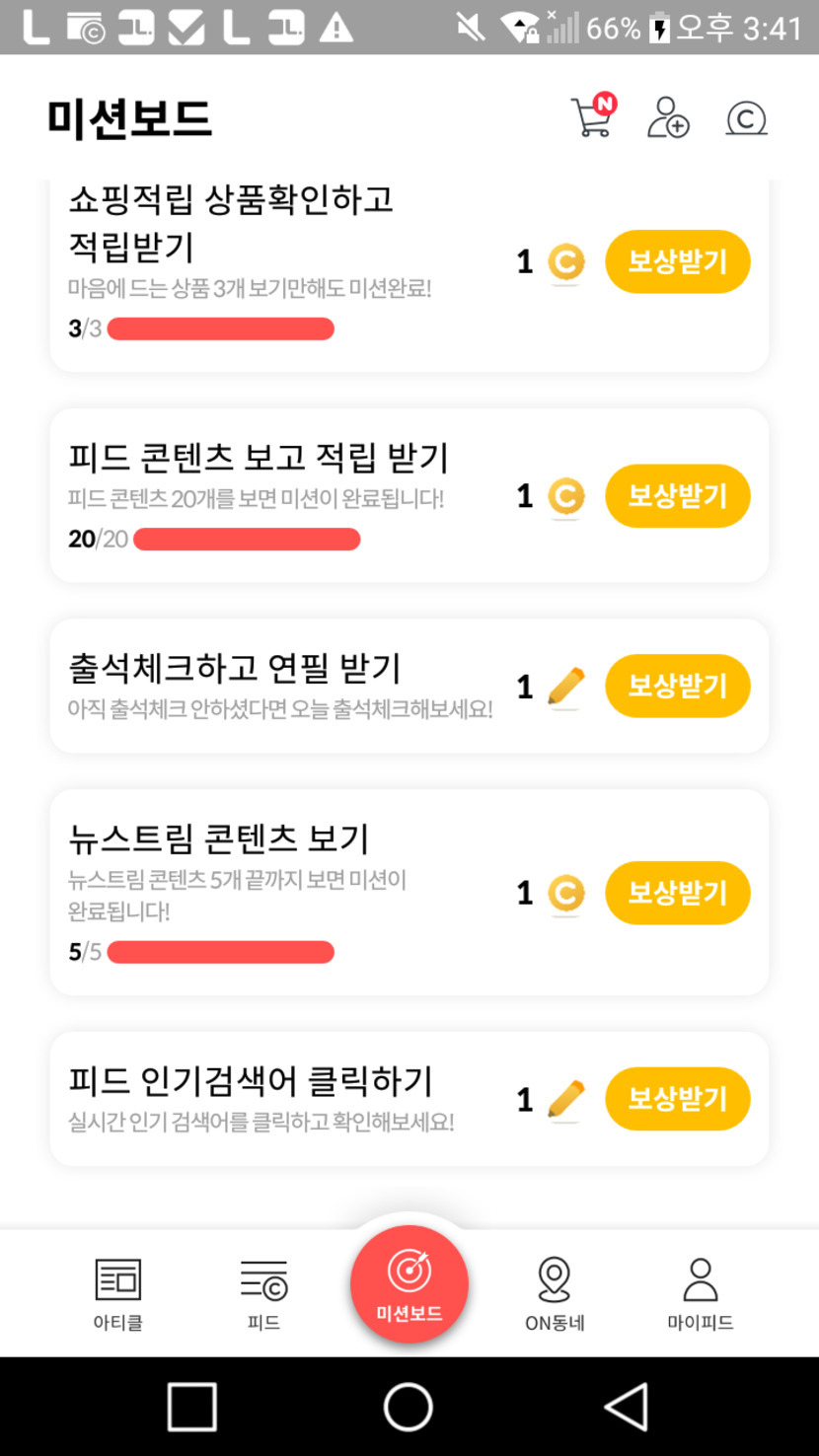This screenshot has height=1456, width=819.
Task: Open the 피드 인기검색어 클릭하기 mission title
Action: [251, 1081]
